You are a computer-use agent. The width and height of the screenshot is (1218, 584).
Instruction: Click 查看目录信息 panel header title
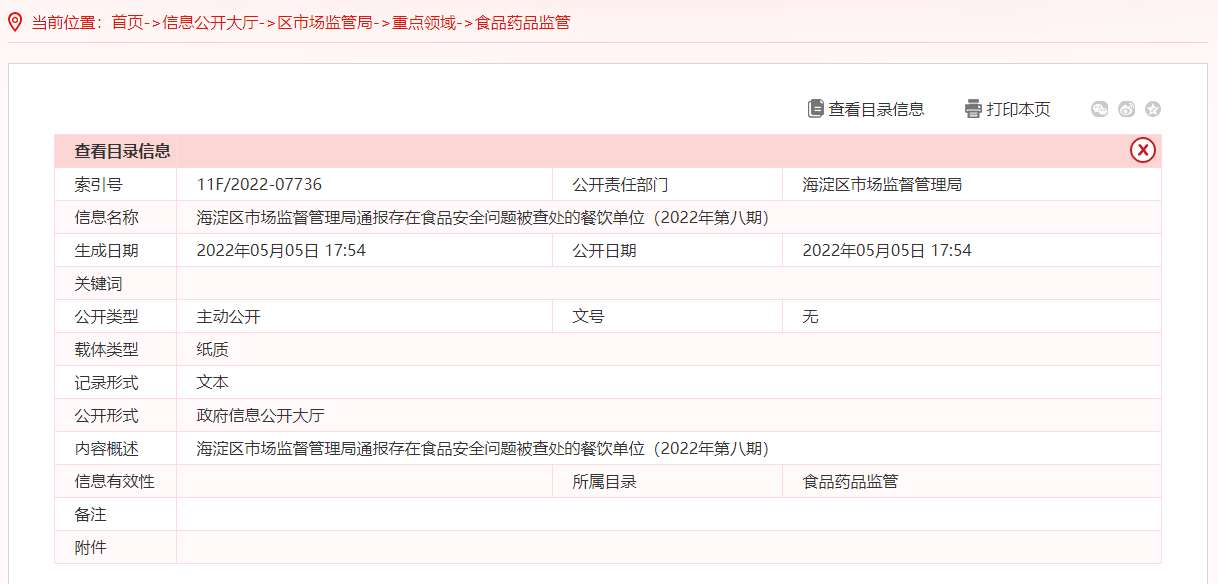click(122, 151)
